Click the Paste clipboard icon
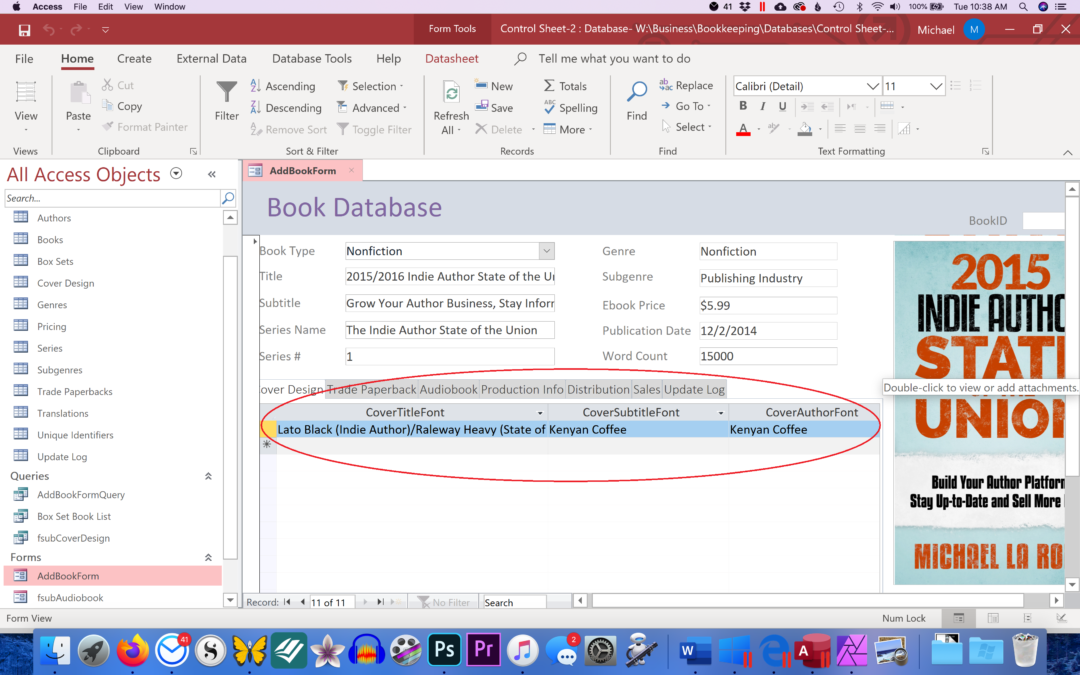Viewport: 1080px width, 675px height. [79, 93]
